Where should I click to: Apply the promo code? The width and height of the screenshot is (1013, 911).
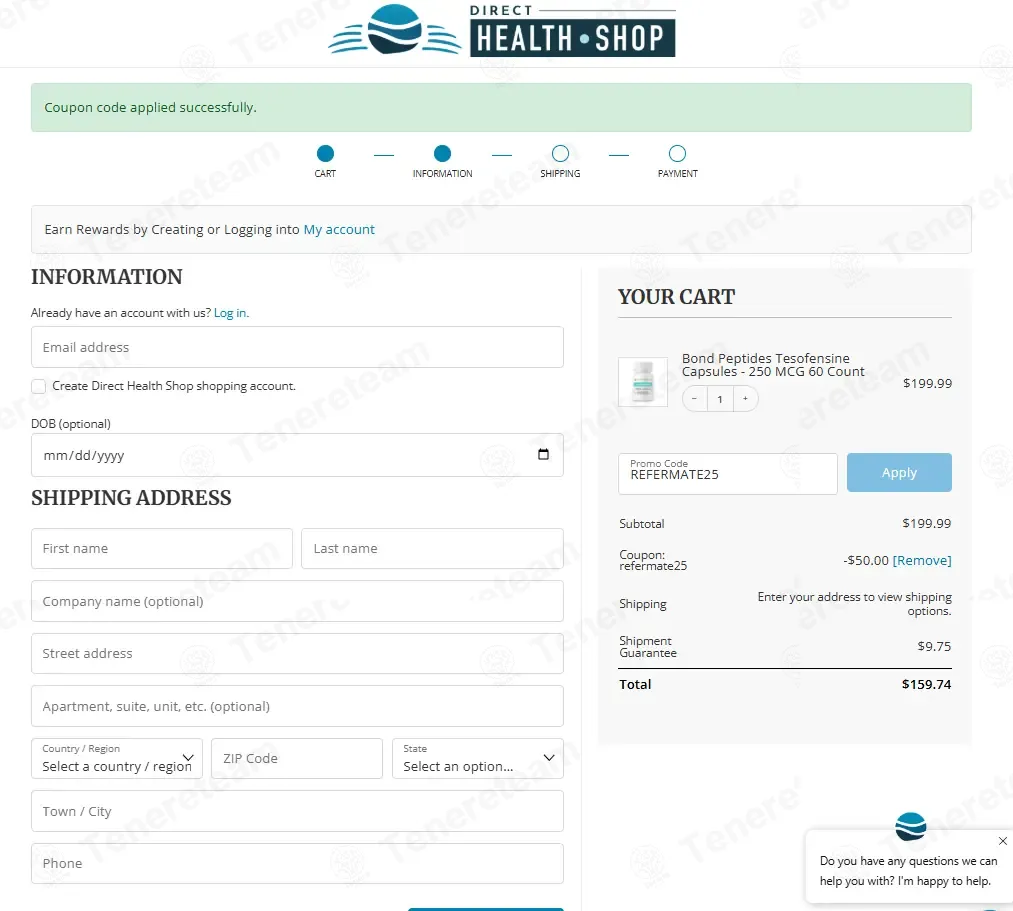coord(899,472)
